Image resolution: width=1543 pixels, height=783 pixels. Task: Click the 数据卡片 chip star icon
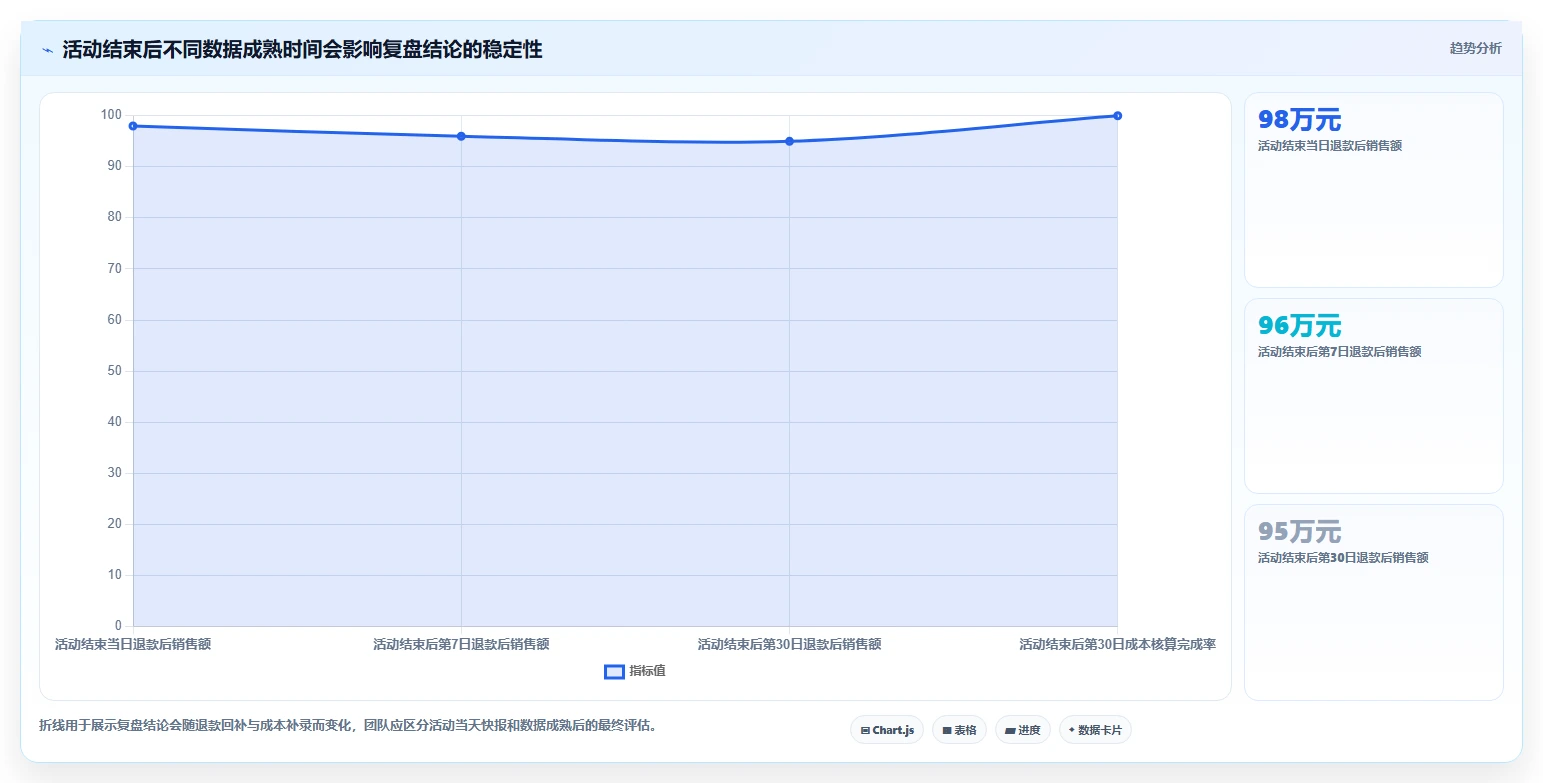[1071, 730]
